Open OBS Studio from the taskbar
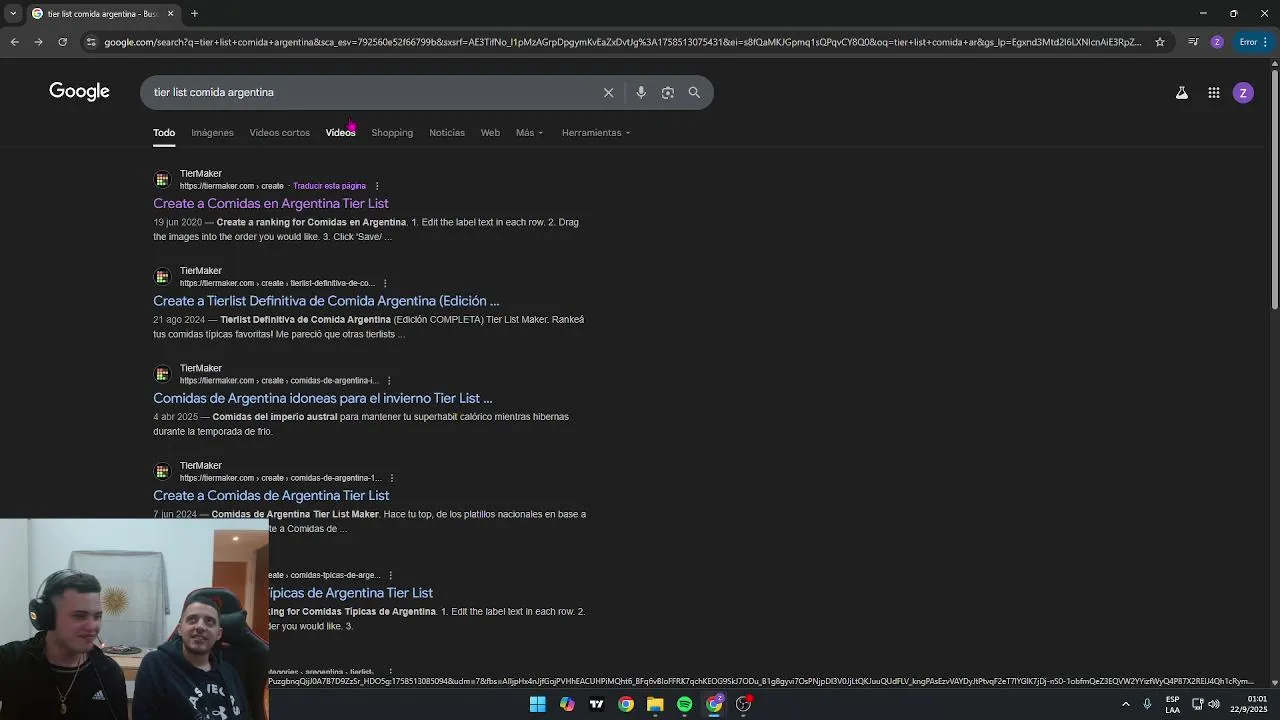Viewport: 1280px width, 720px height. coord(744,704)
